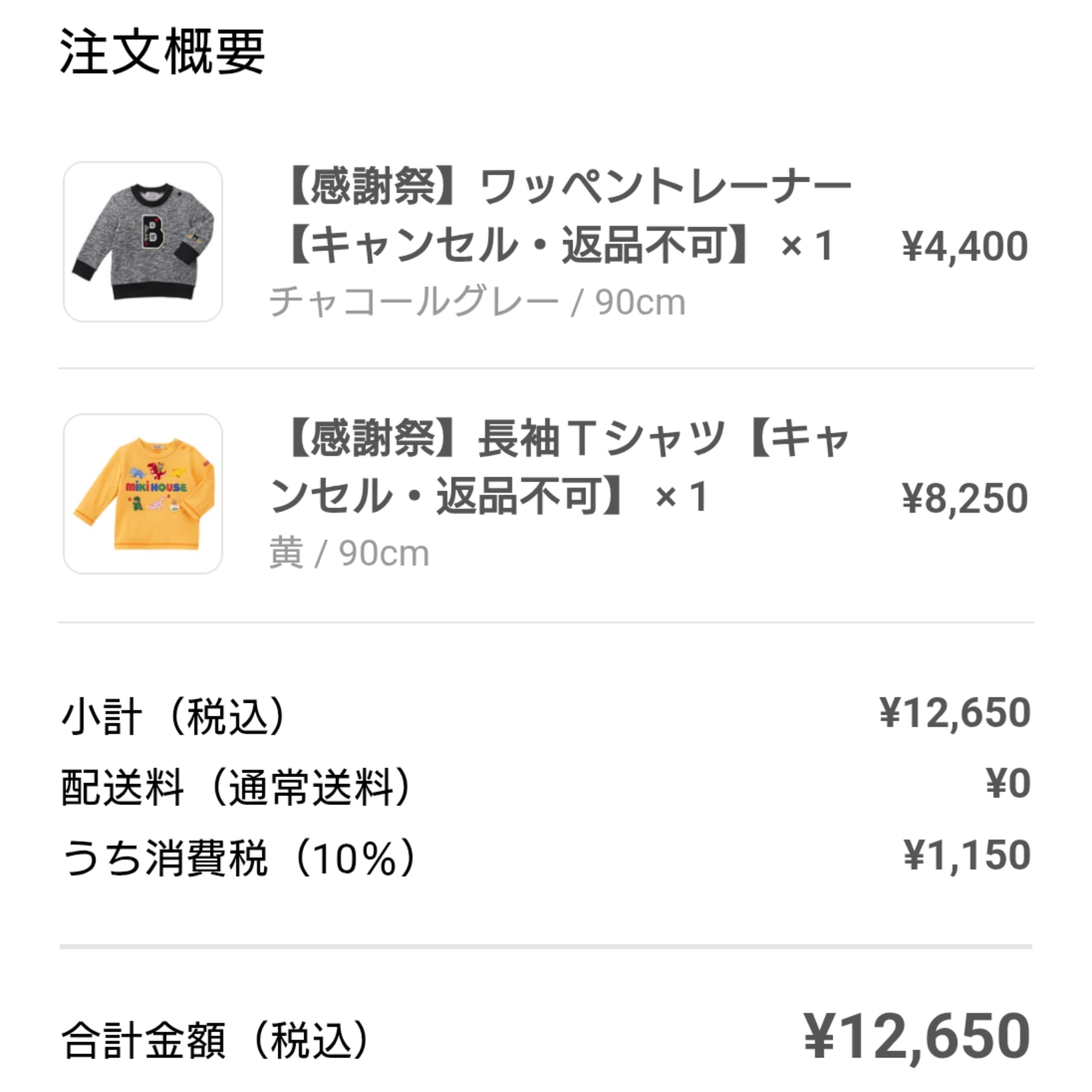Select the ¥0 shipping fee value
This screenshot has height=1092, width=1092.
[x=1008, y=784]
